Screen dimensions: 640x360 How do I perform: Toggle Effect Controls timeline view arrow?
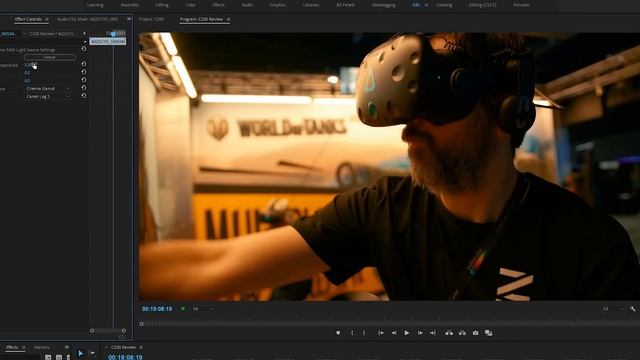click(x=84, y=33)
